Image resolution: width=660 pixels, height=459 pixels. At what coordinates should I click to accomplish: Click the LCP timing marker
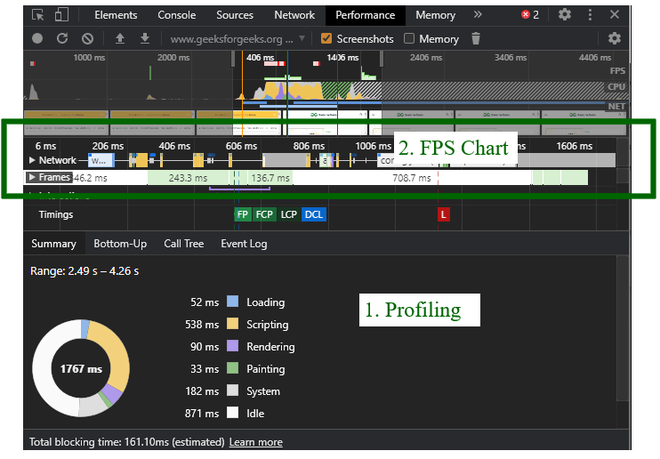[289, 215]
